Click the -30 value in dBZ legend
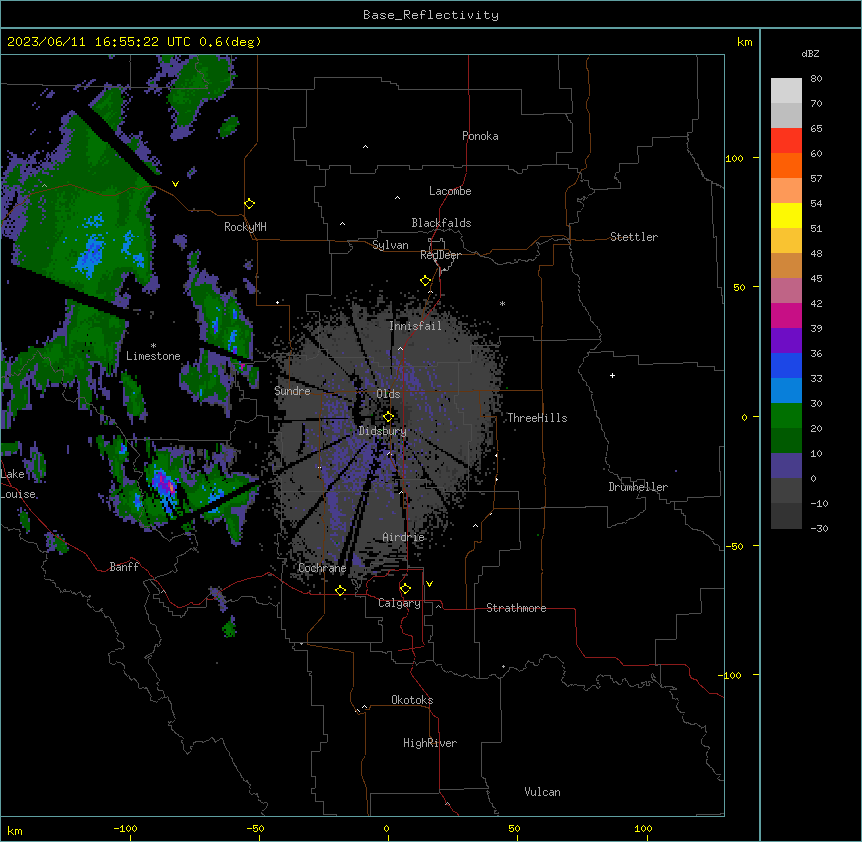This screenshot has height=842, width=862. tap(819, 528)
